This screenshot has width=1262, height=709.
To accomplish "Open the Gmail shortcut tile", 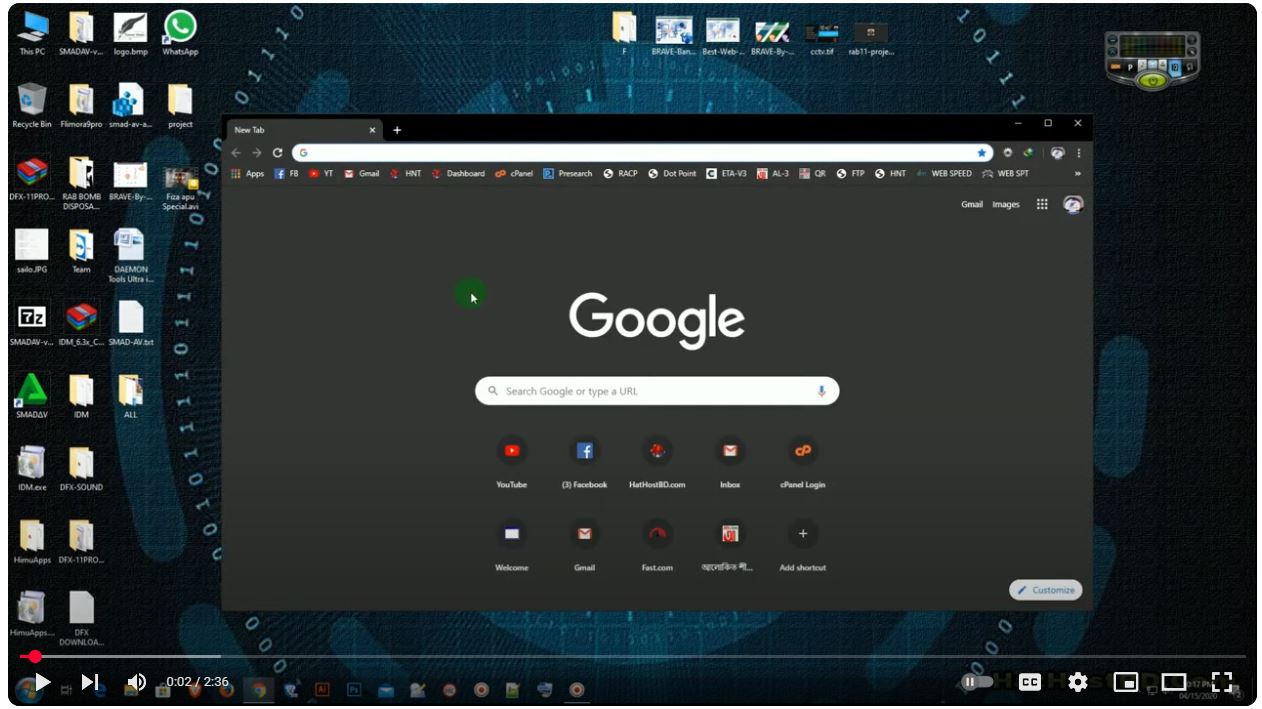I will [x=585, y=545].
